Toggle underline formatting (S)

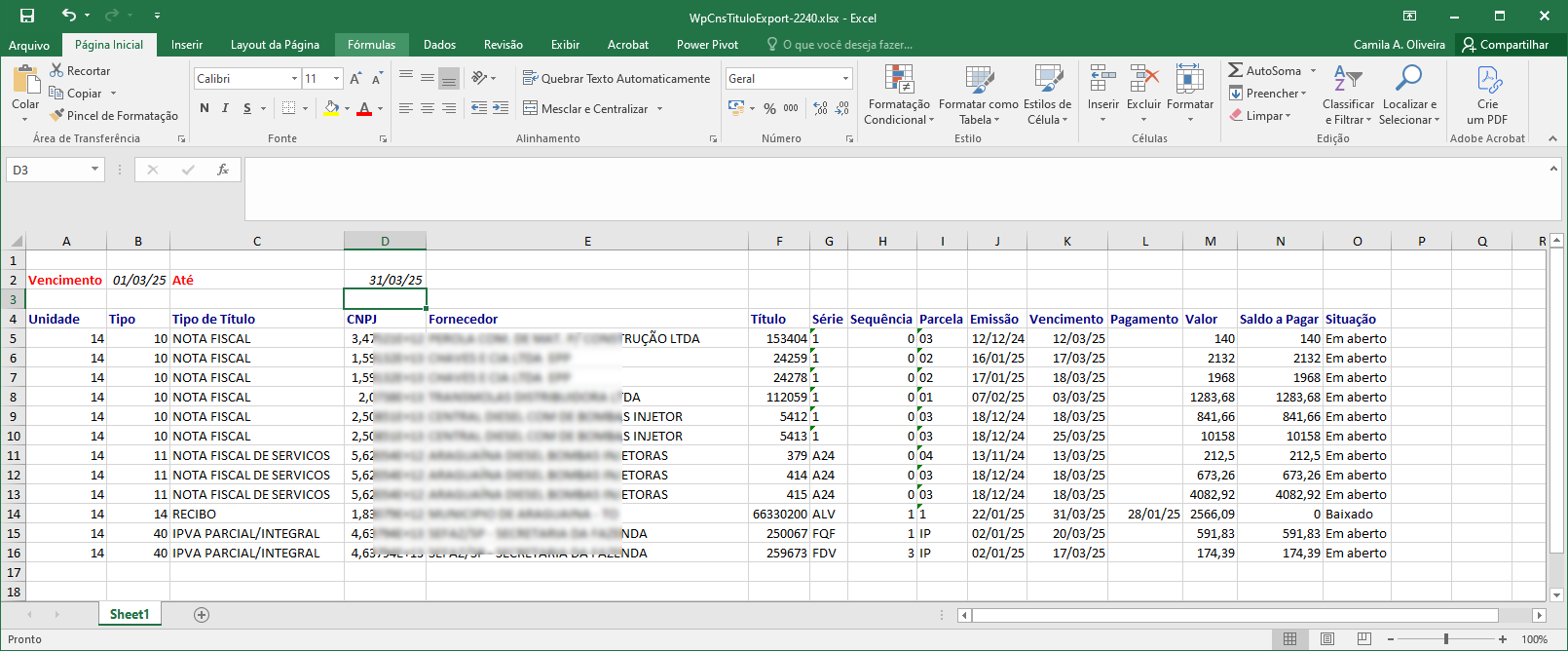[247, 108]
